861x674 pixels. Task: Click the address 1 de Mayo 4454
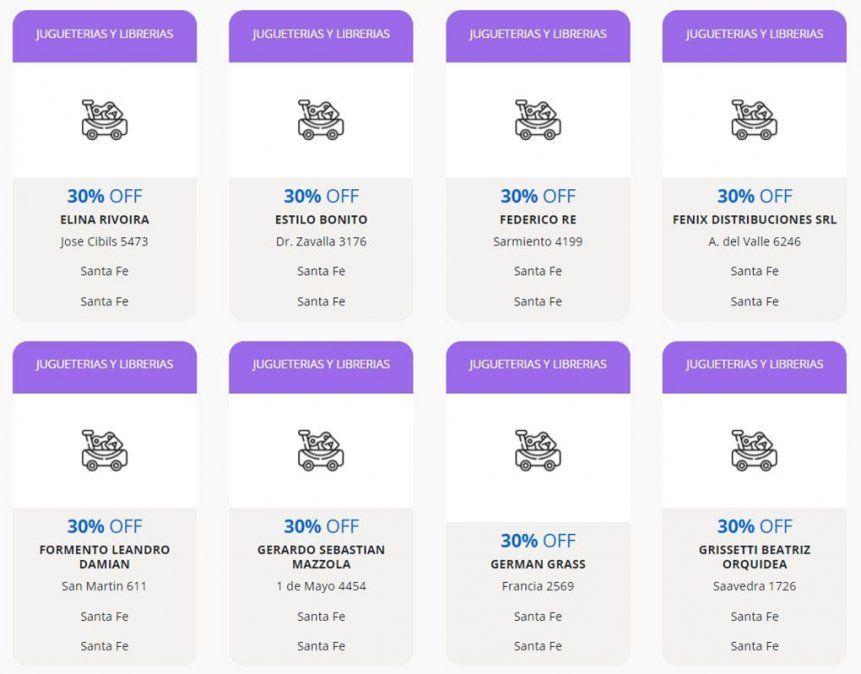[x=321, y=587]
